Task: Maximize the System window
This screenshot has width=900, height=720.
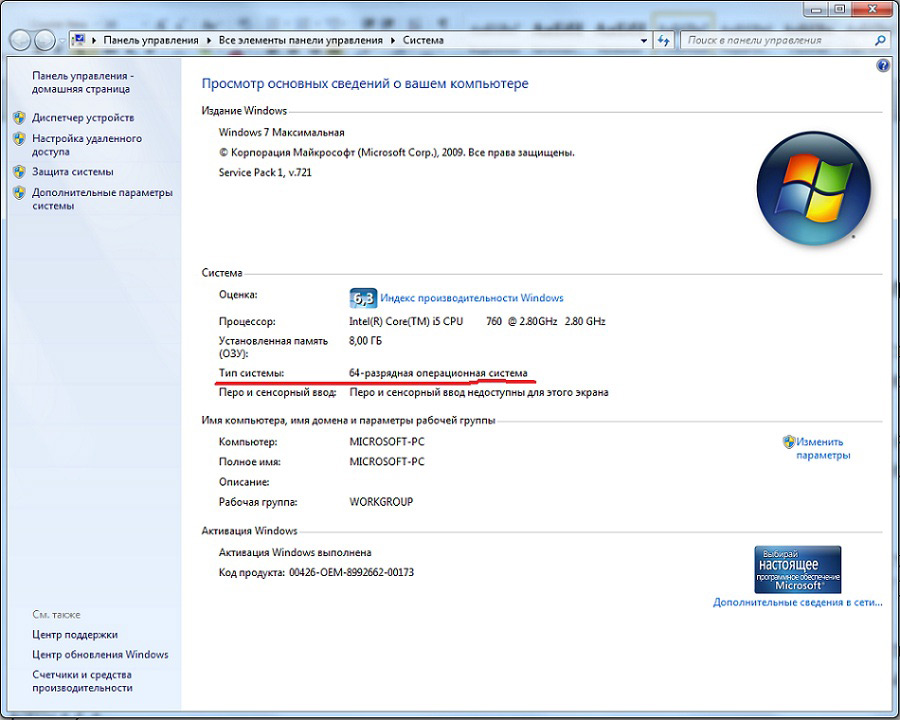Action: (x=840, y=9)
